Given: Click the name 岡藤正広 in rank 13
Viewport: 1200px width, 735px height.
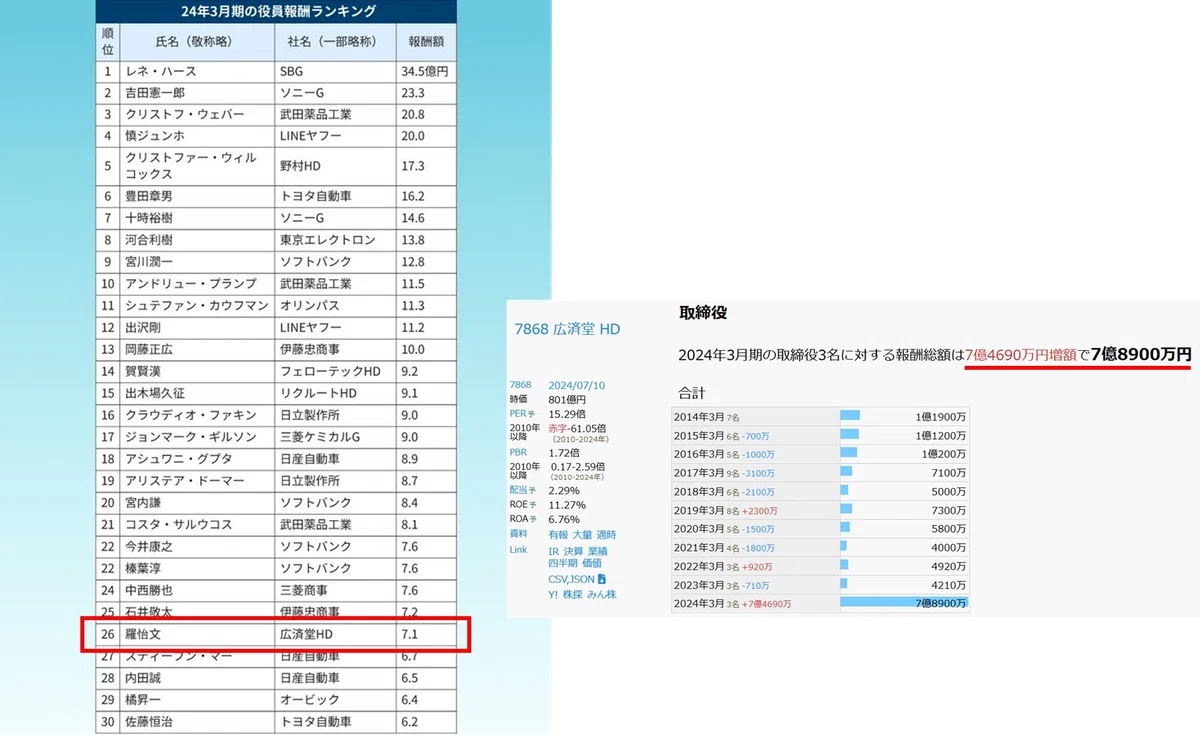Looking at the screenshot, I should 151,349.
